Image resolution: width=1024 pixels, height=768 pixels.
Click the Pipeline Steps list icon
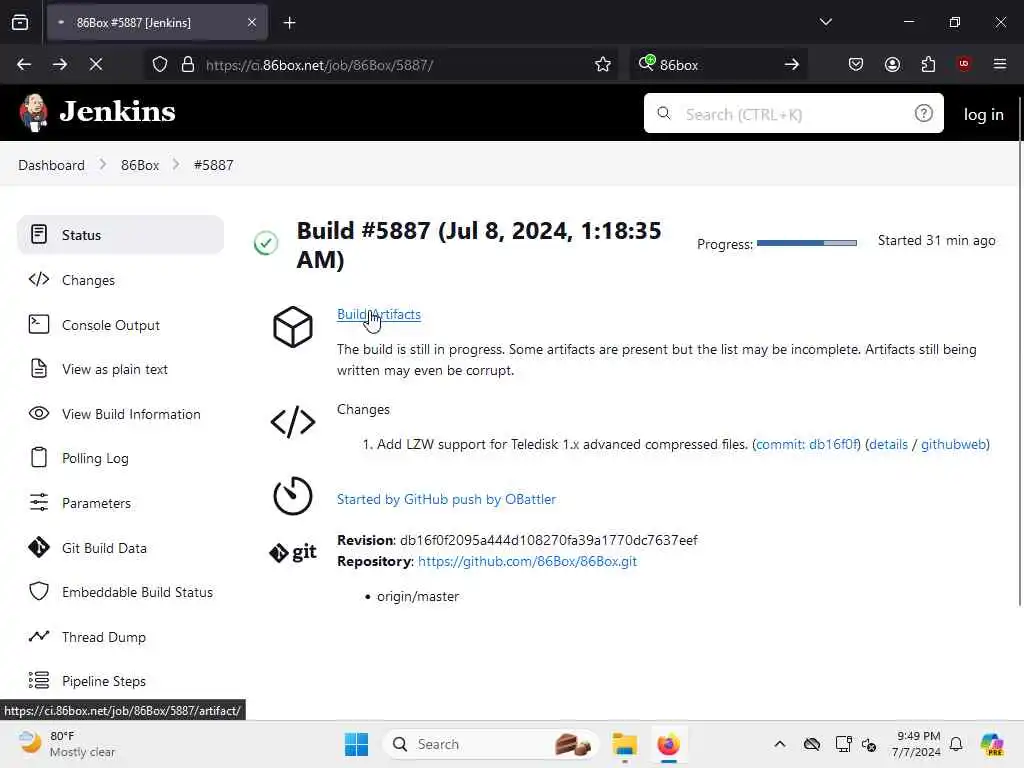pyautogui.click(x=39, y=680)
